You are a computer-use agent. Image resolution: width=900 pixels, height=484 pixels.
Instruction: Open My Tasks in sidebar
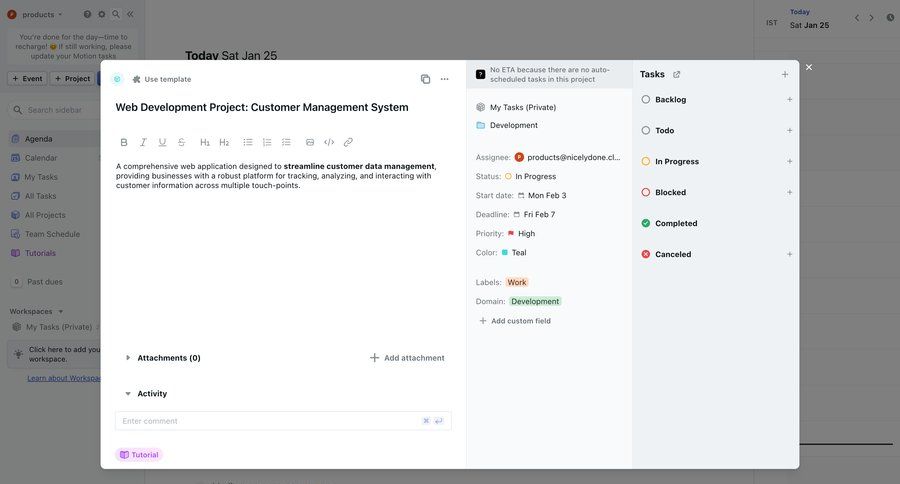[x=41, y=177]
